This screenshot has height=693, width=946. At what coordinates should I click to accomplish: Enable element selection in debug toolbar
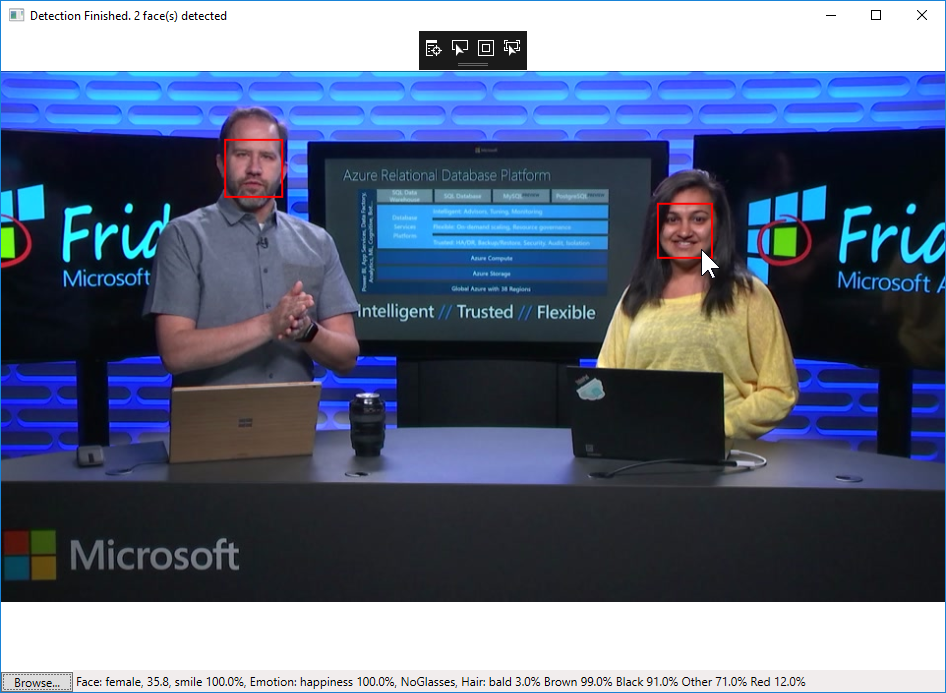[460, 48]
